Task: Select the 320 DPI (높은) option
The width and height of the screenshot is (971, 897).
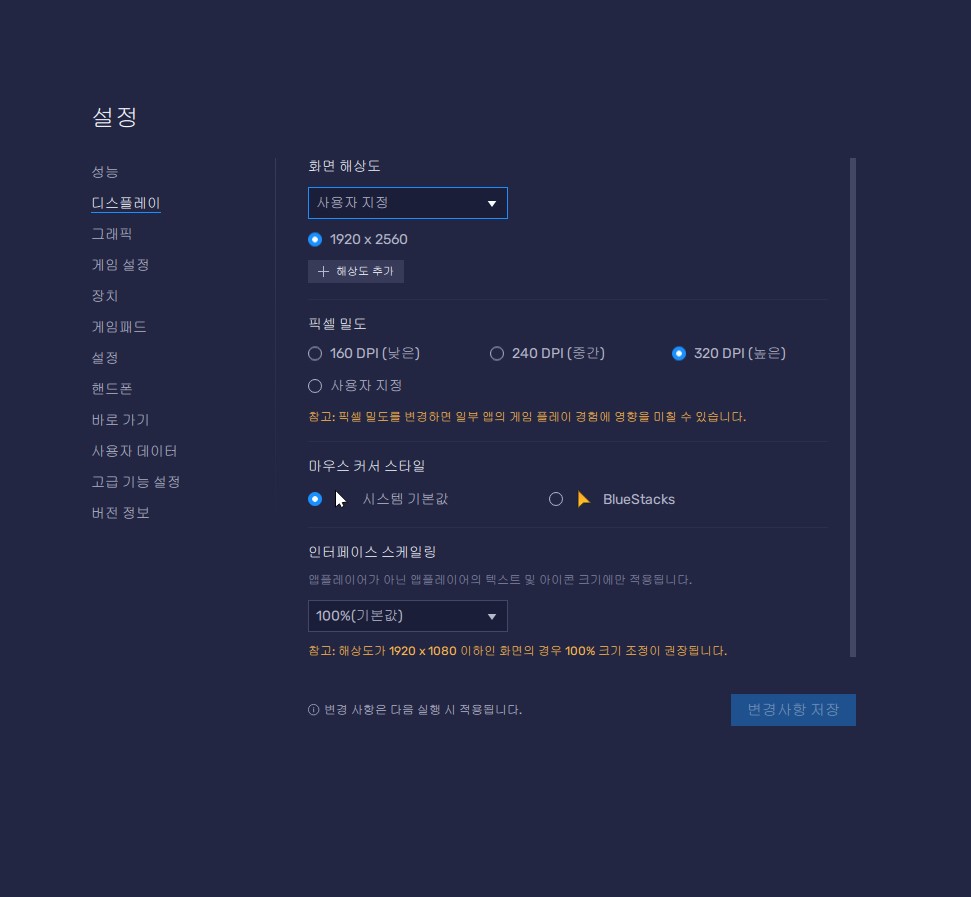Action: click(x=679, y=353)
